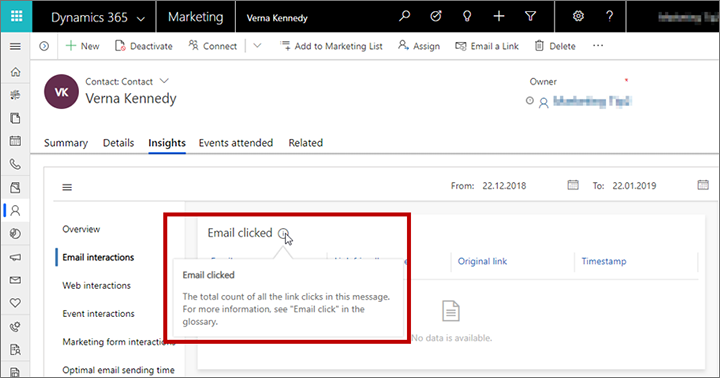Click the Deactivate button
720x378 pixels.
[144, 46]
